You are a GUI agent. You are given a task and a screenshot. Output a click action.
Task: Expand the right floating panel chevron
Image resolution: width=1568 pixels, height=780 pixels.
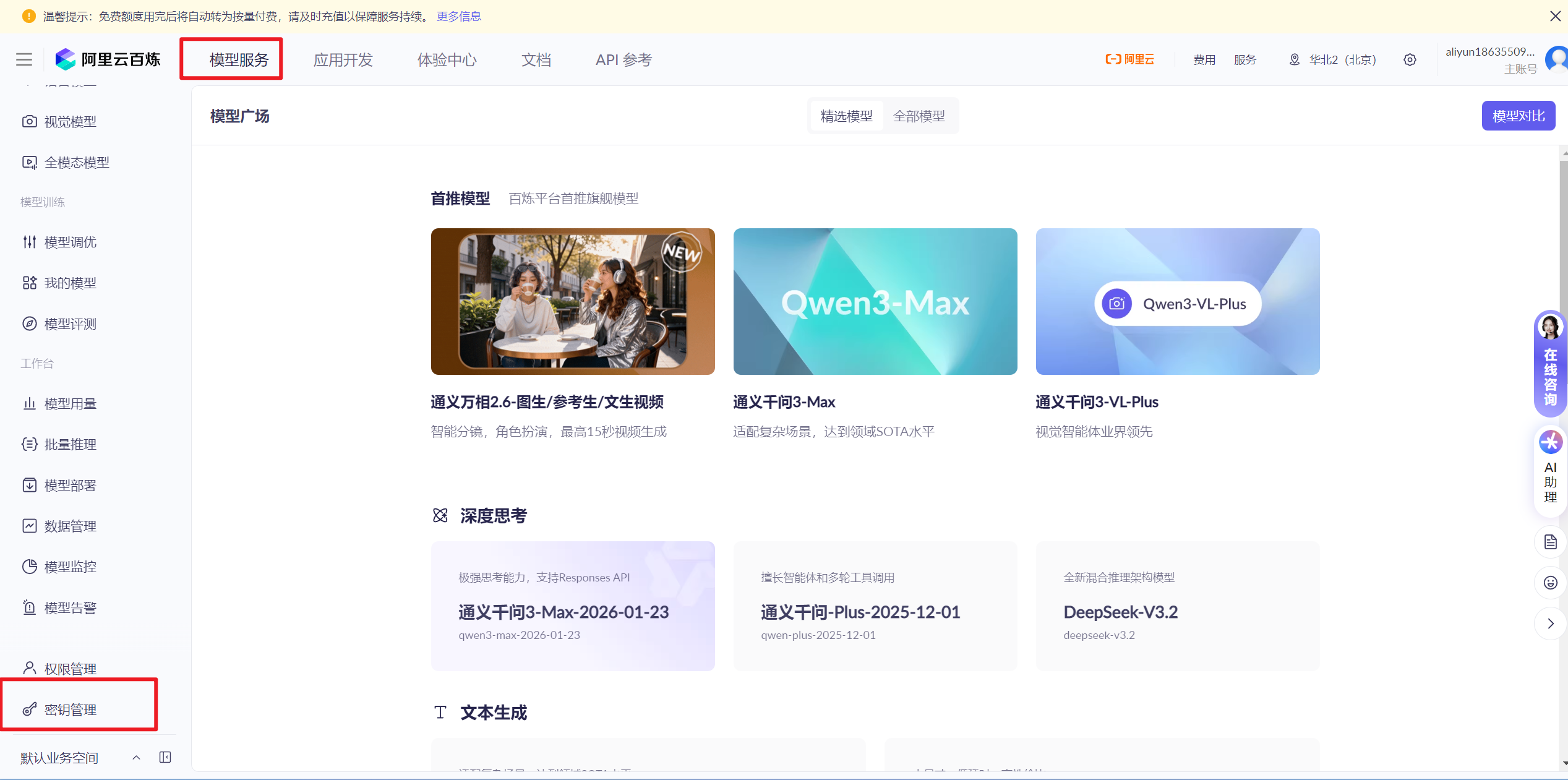point(1550,624)
